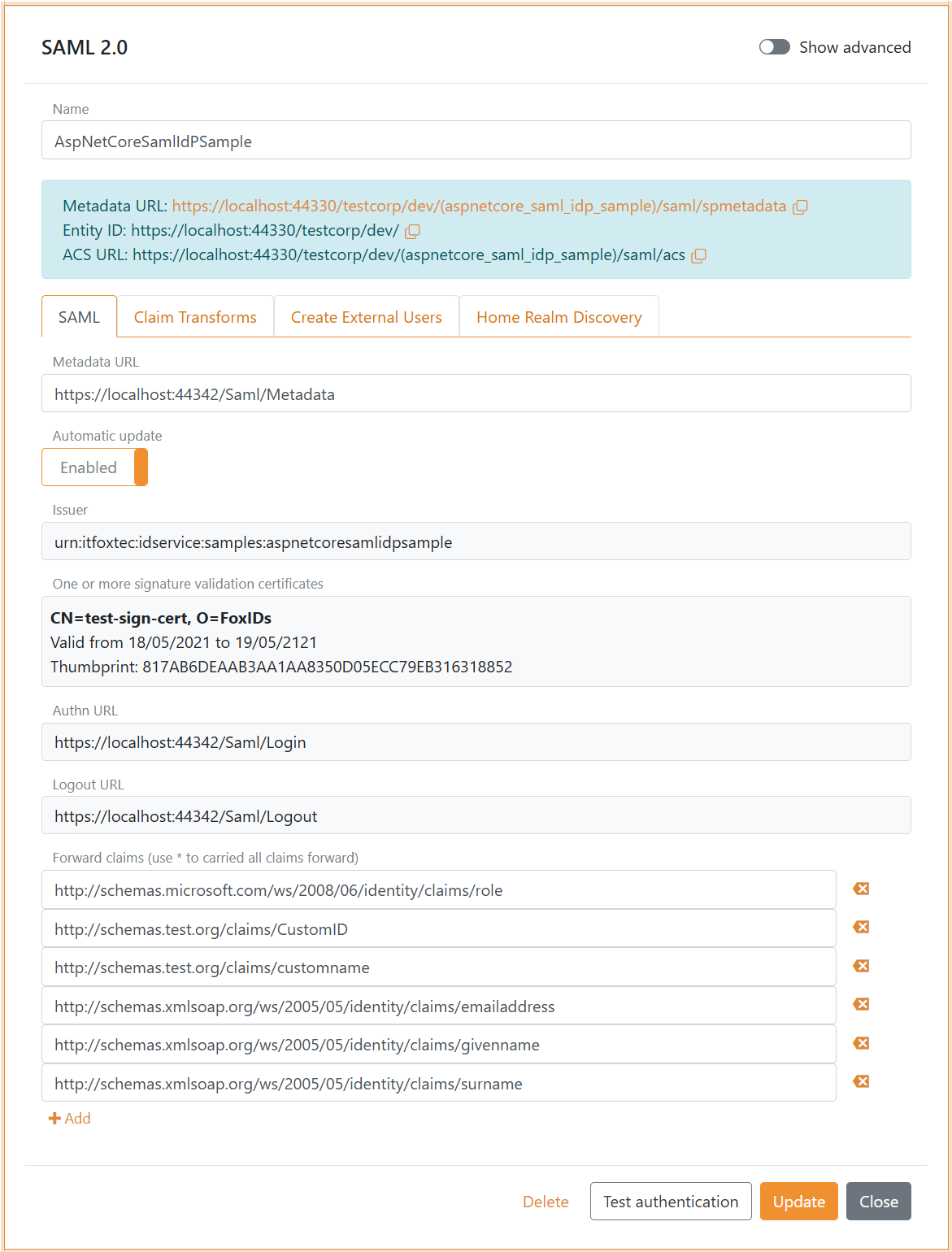This screenshot has width=952, height=1252.
Task: Copy the ACS URL via its copy icon
Action: point(698,255)
